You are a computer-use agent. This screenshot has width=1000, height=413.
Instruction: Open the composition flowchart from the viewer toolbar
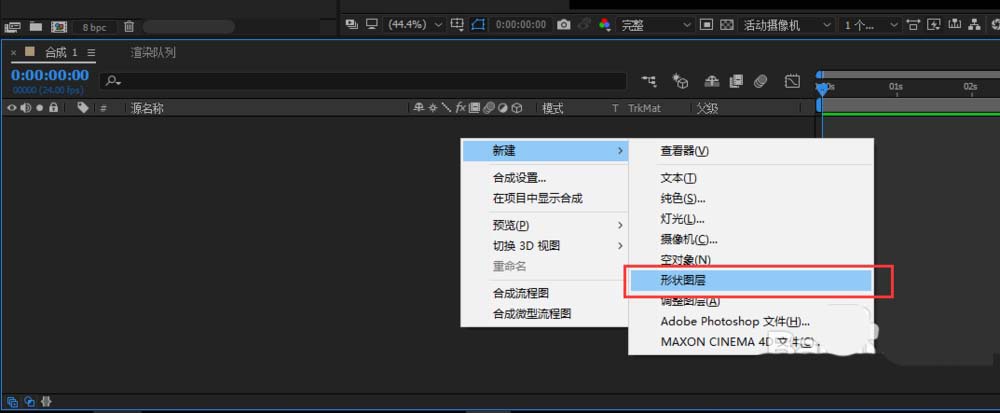tap(974, 25)
